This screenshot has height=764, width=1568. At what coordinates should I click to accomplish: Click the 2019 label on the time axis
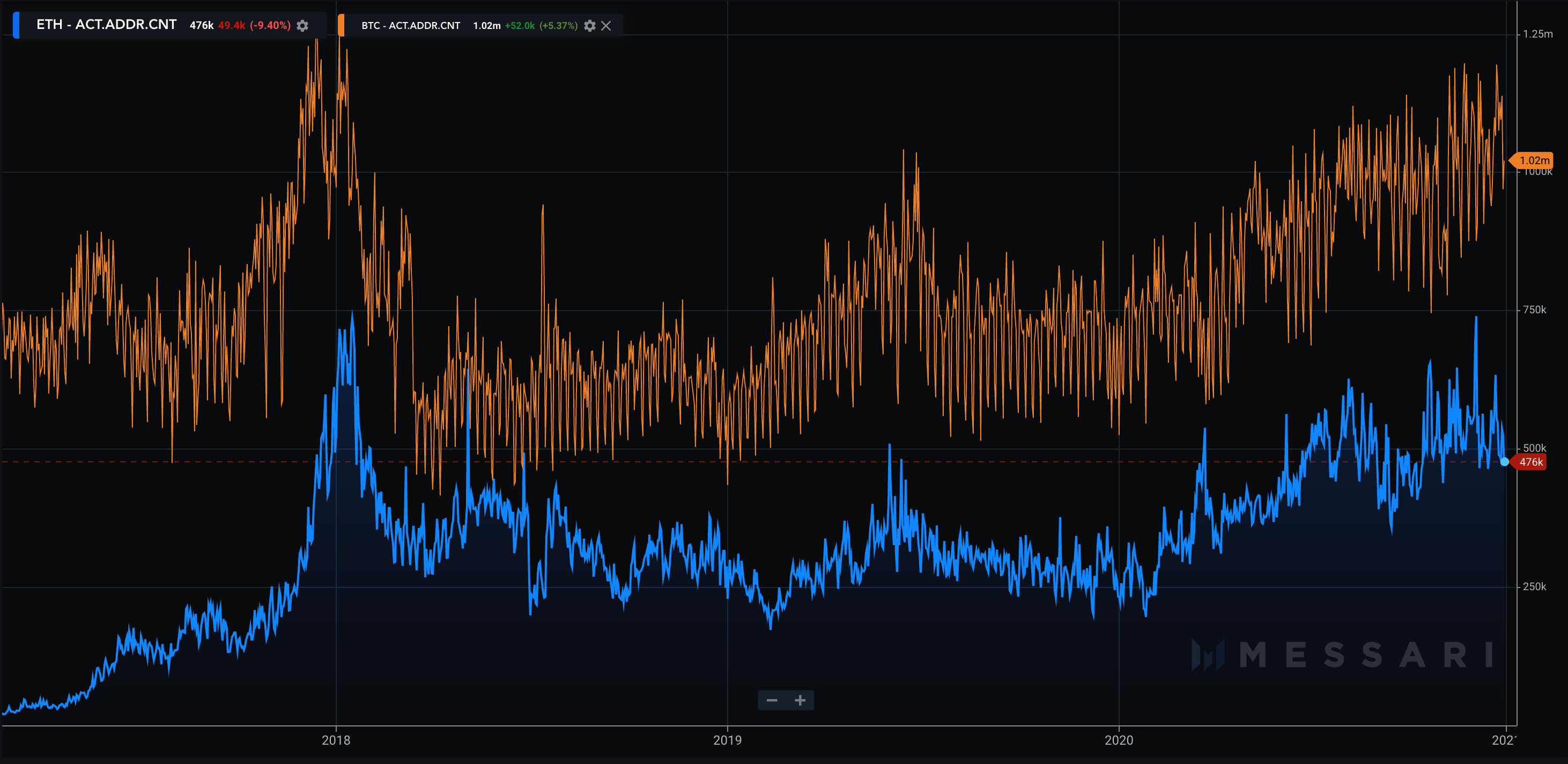(727, 740)
